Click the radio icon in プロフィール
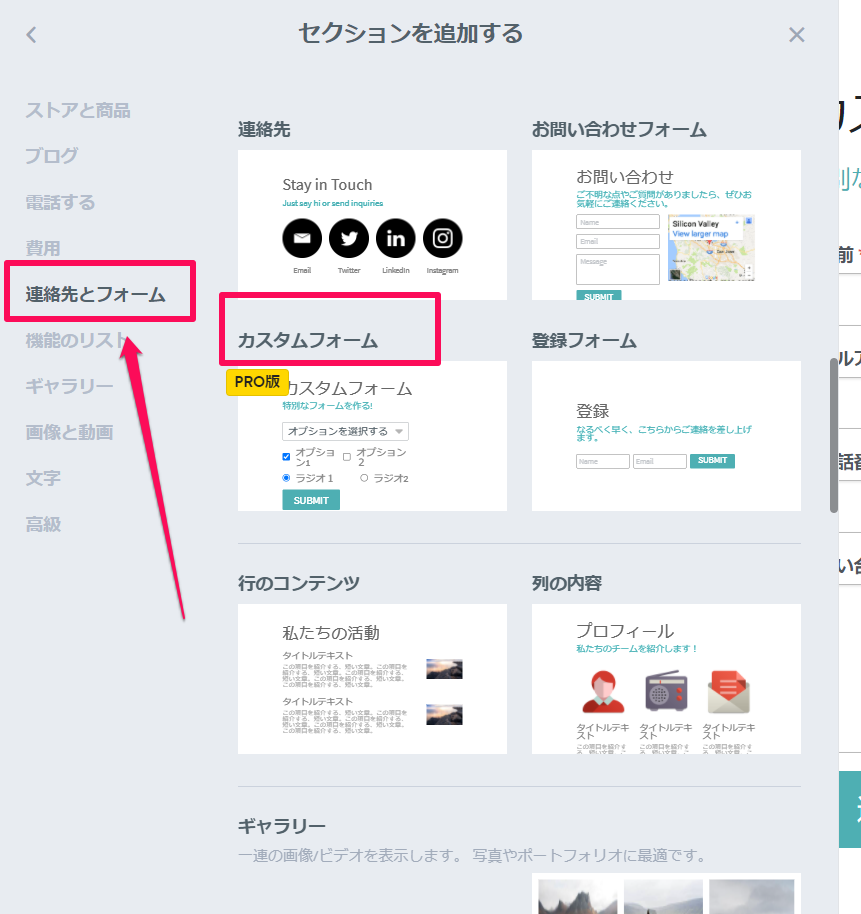861x914 pixels. (x=666, y=691)
